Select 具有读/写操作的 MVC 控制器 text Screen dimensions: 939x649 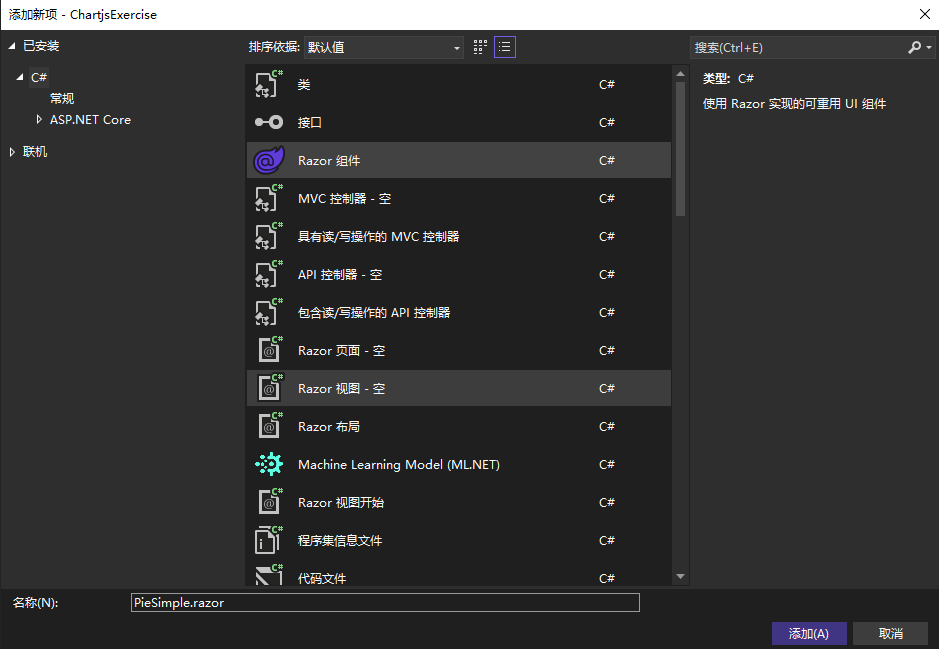click(x=378, y=236)
